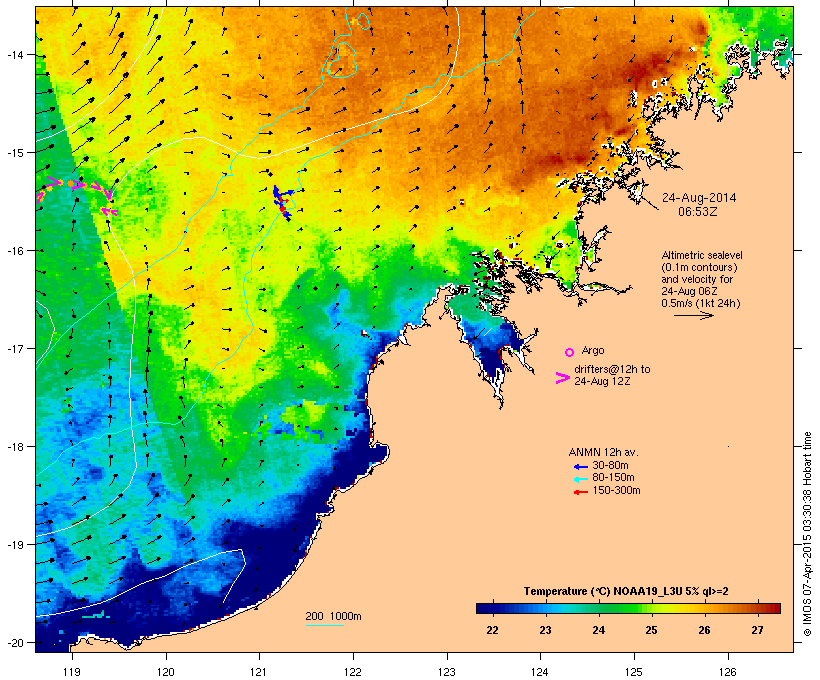Click the longitude axis label 120
Viewport: 820px width, 680px height.
coord(166,672)
